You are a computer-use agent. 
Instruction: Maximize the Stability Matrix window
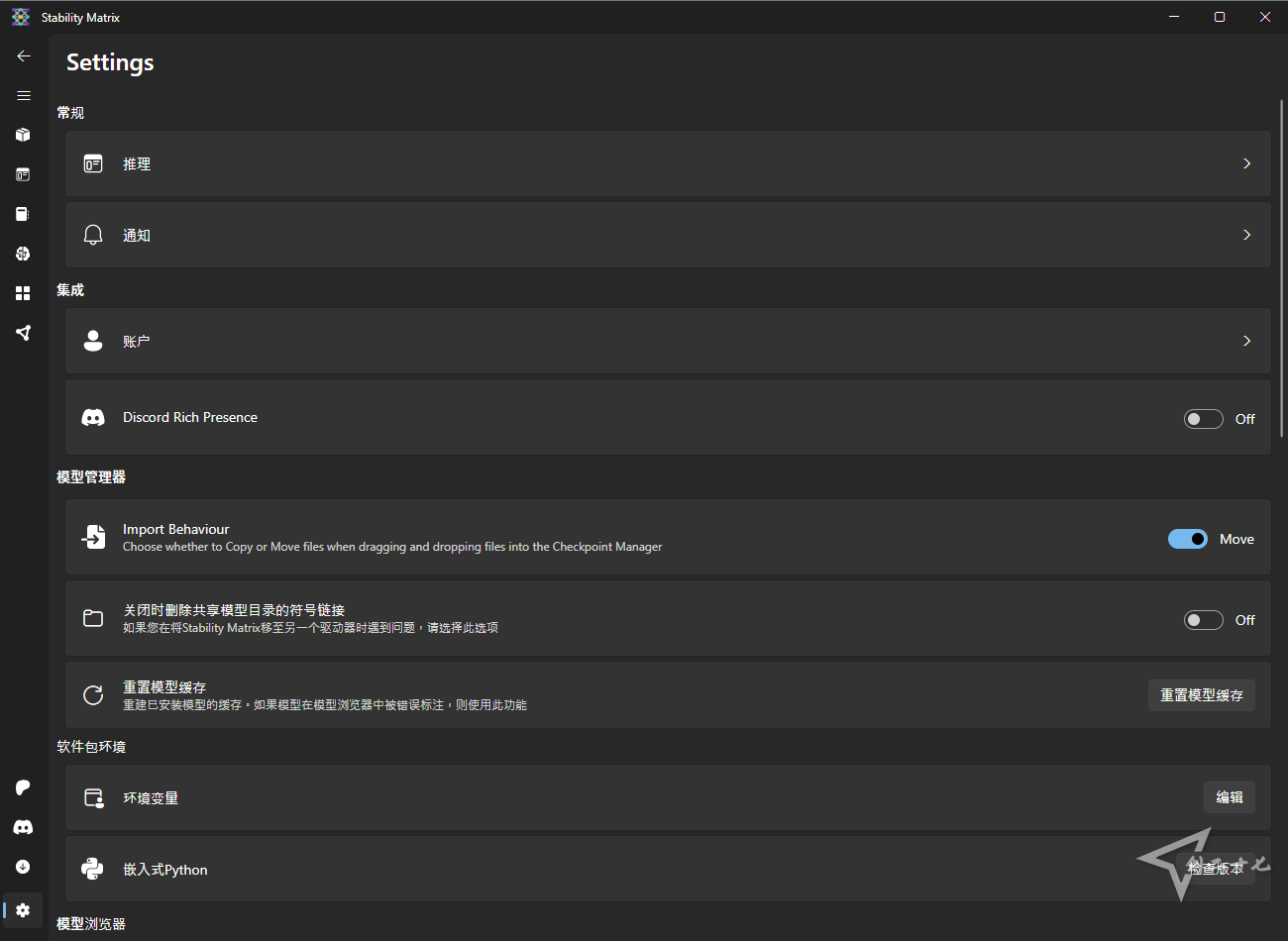click(x=1220, y=17)
